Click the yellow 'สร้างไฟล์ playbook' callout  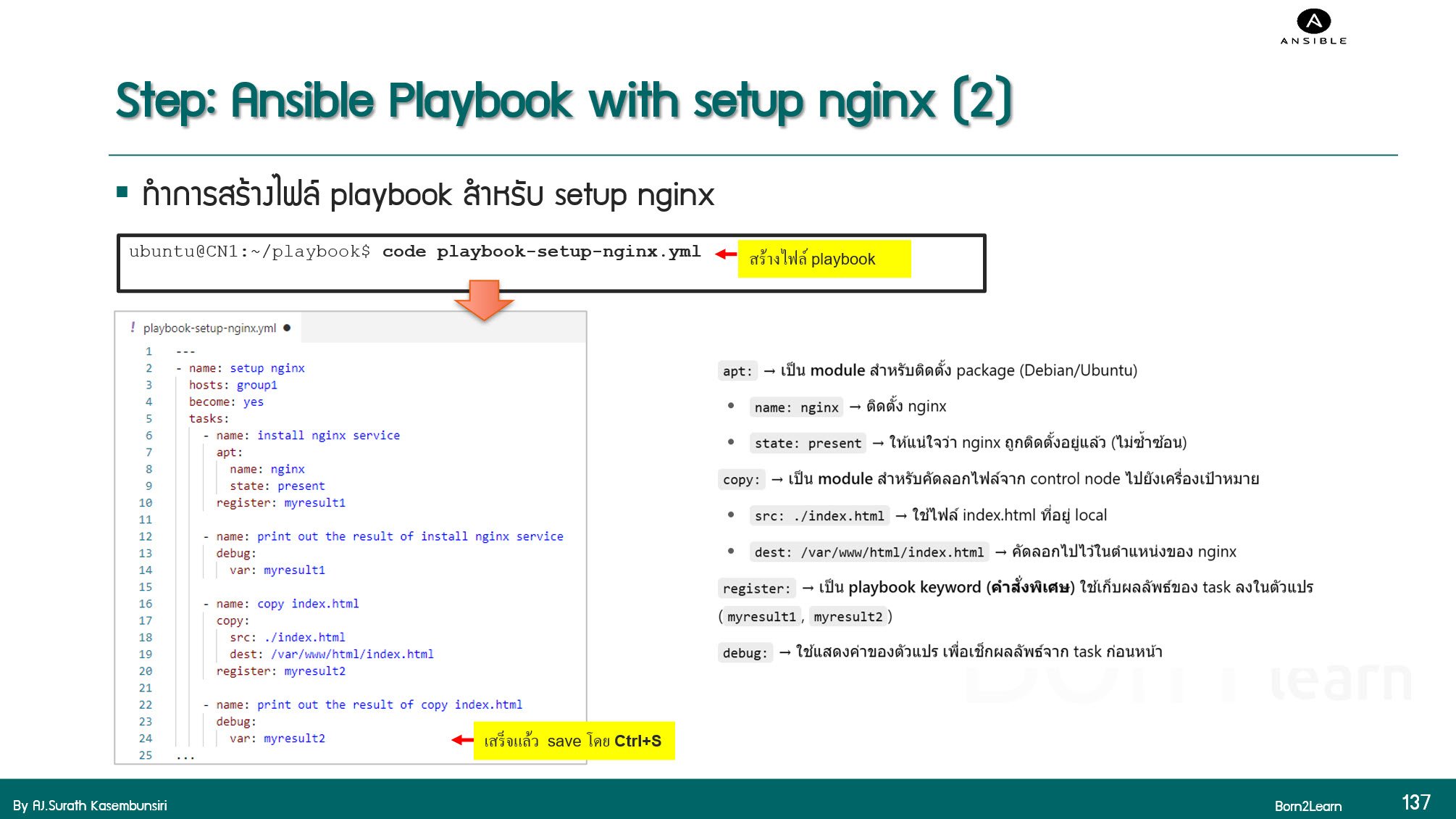pyautogui.click(x=824, y=259)
